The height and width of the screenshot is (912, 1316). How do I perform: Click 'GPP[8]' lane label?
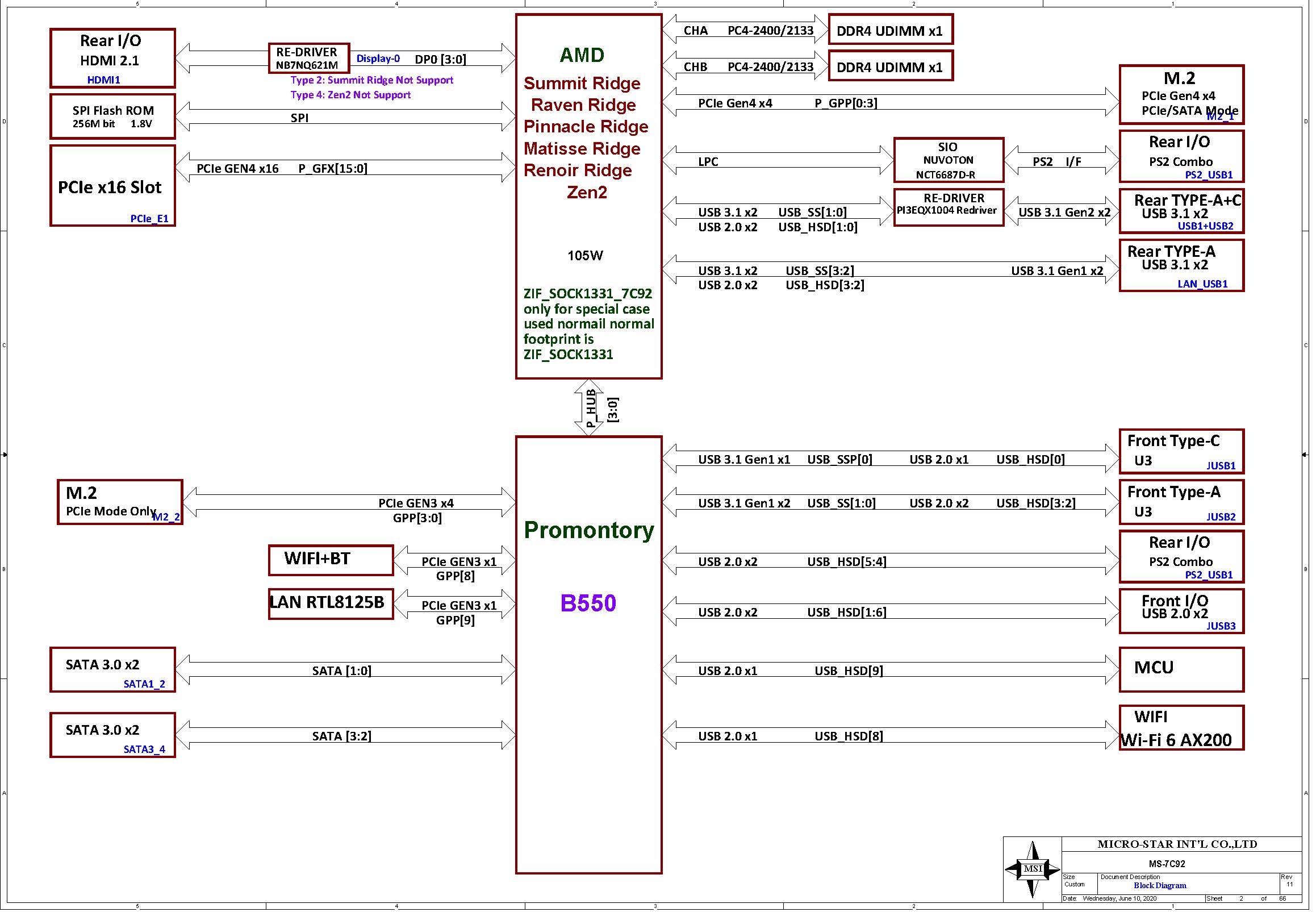pyautogui.click(x=455, y=576)
